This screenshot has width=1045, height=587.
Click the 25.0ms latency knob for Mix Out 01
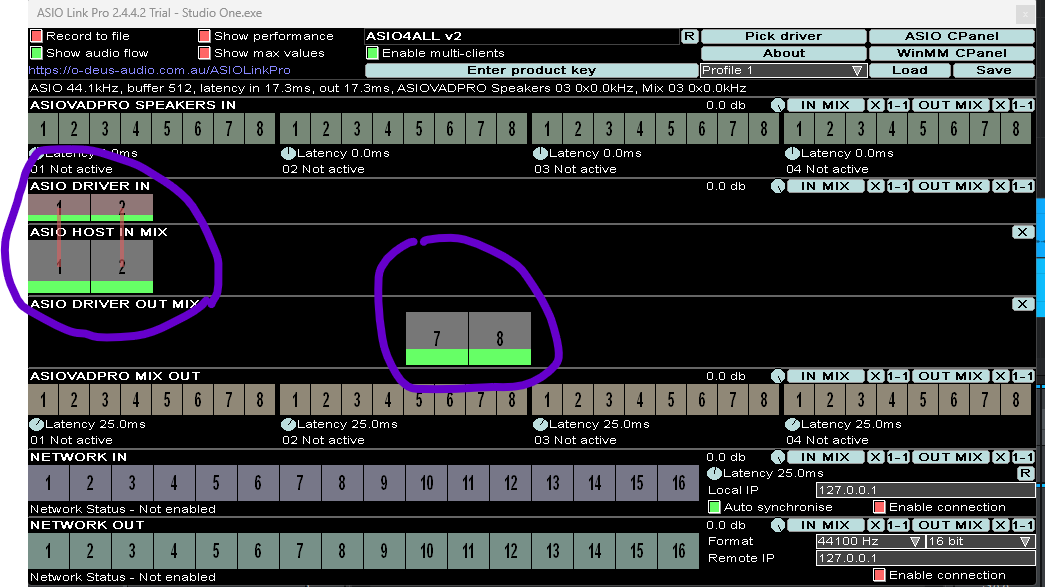point(36,424)
